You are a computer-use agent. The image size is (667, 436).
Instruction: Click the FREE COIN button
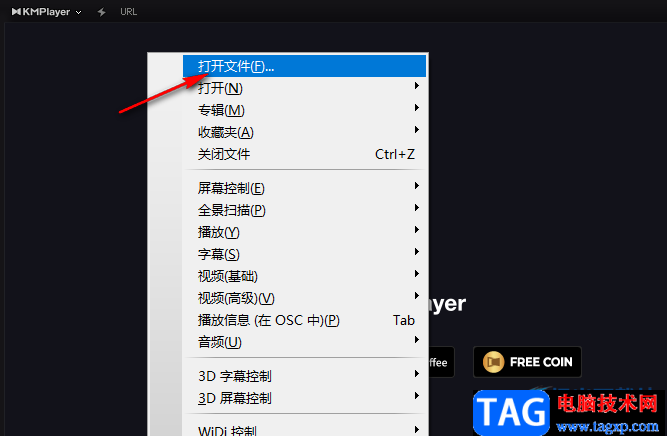point(527,362)
